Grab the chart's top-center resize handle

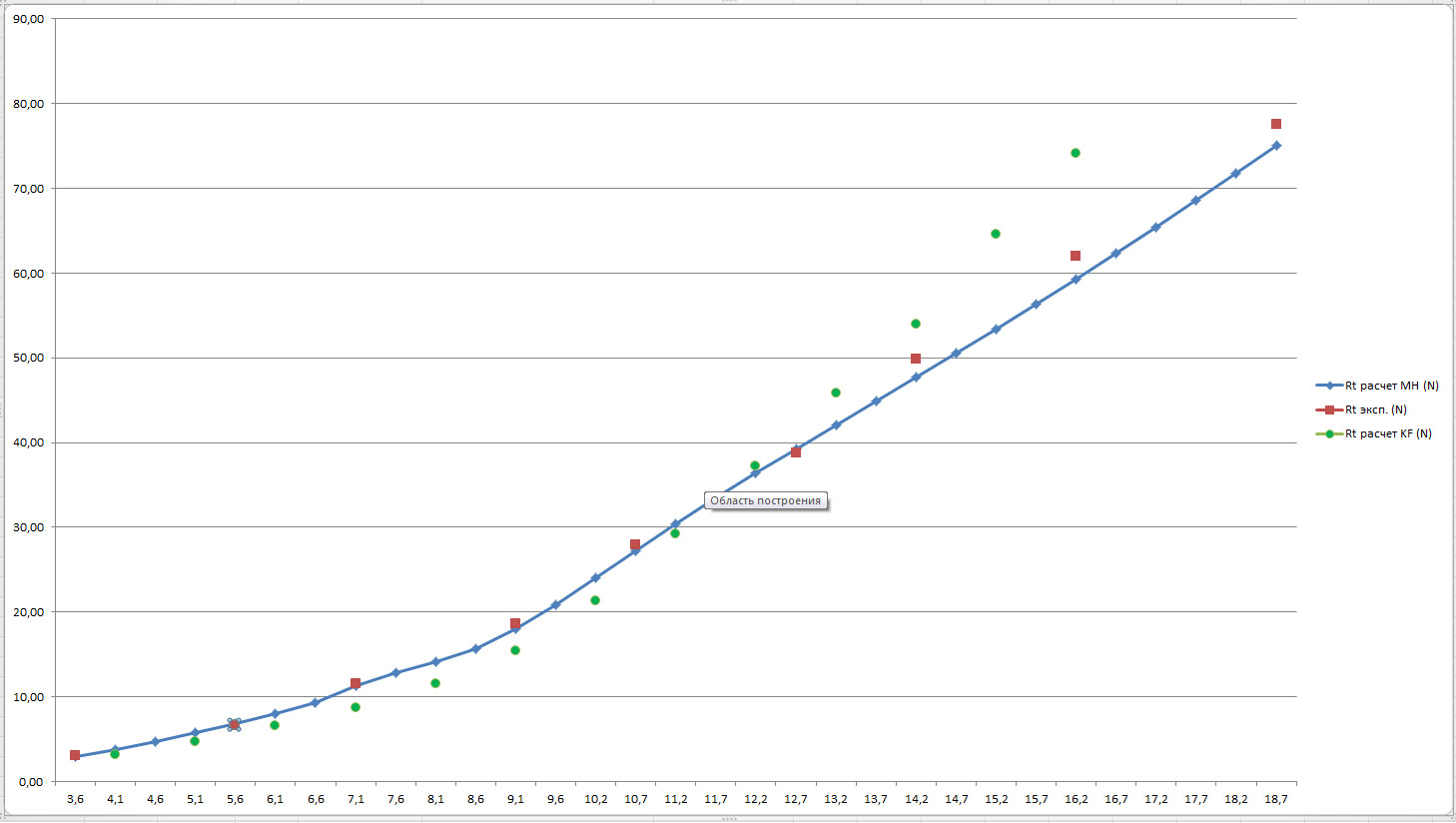click(728, 2)
